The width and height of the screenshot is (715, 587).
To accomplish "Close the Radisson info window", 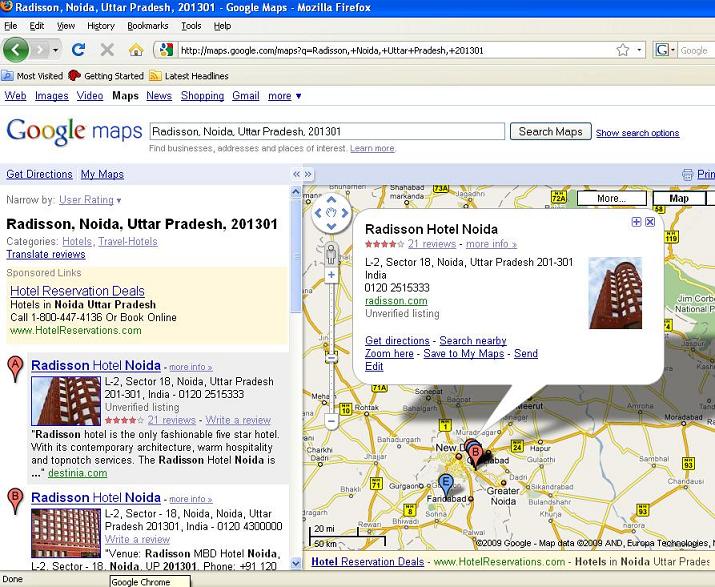I will [650, 222].
